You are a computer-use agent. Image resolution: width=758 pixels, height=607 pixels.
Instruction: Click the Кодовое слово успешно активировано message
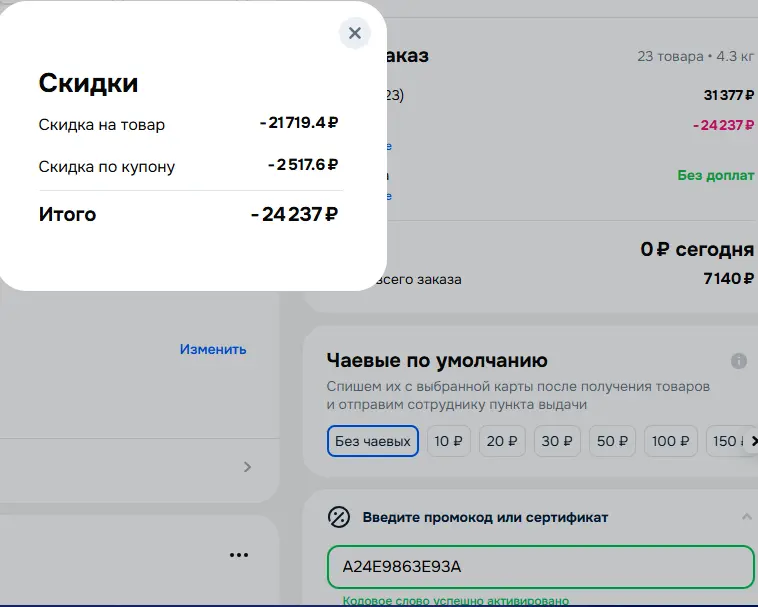click(x=456, y=601)
